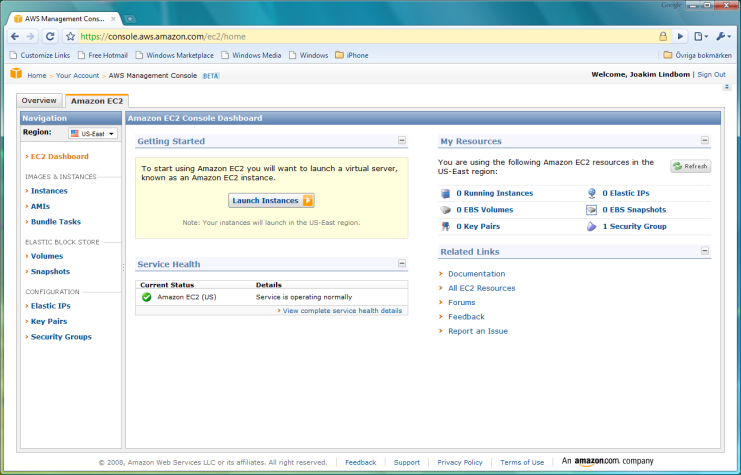Click Sign Out link
The height and width of the screenshot is (475, 741).
pos(711,75)
